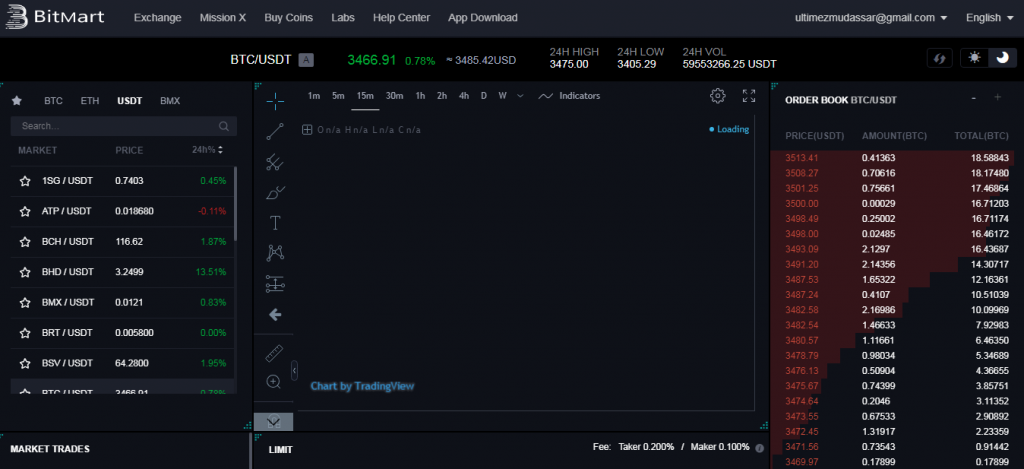Screen dimensions: 1024x469
Task: Select the trend line drawing tool
Action: 275,132
